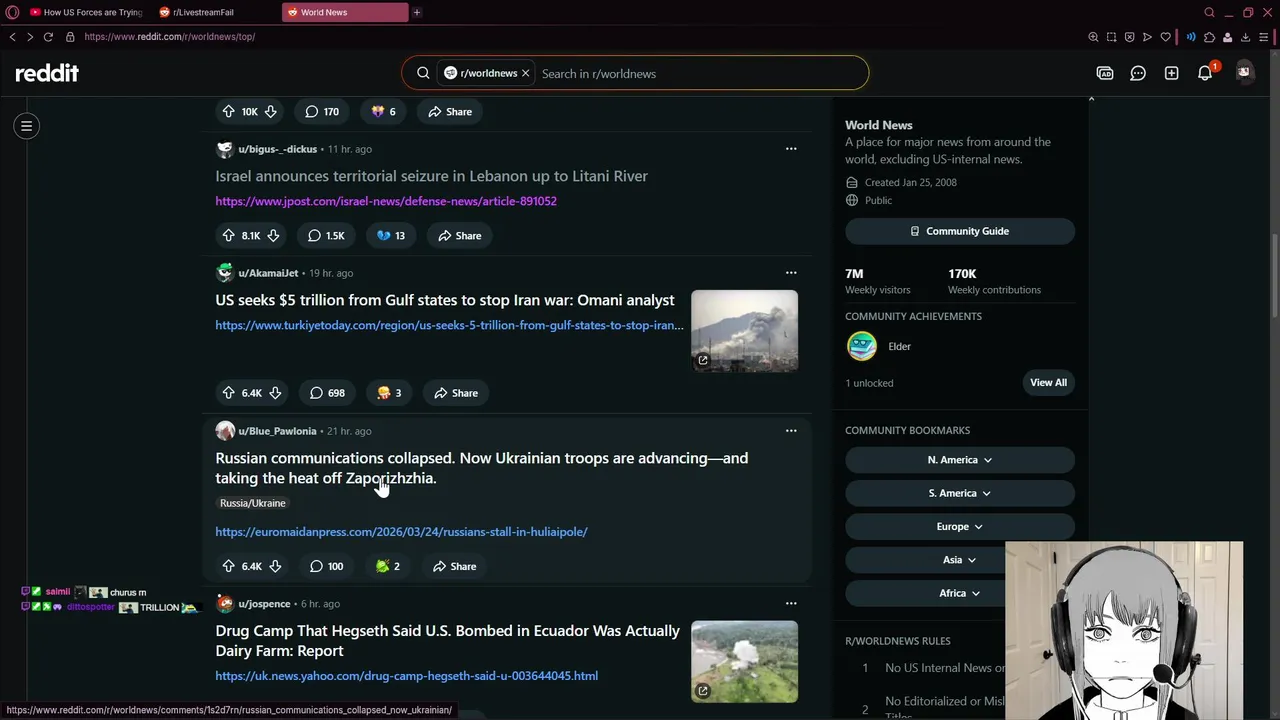Open the euromaidanpress.com article link

tap(401, 532)
